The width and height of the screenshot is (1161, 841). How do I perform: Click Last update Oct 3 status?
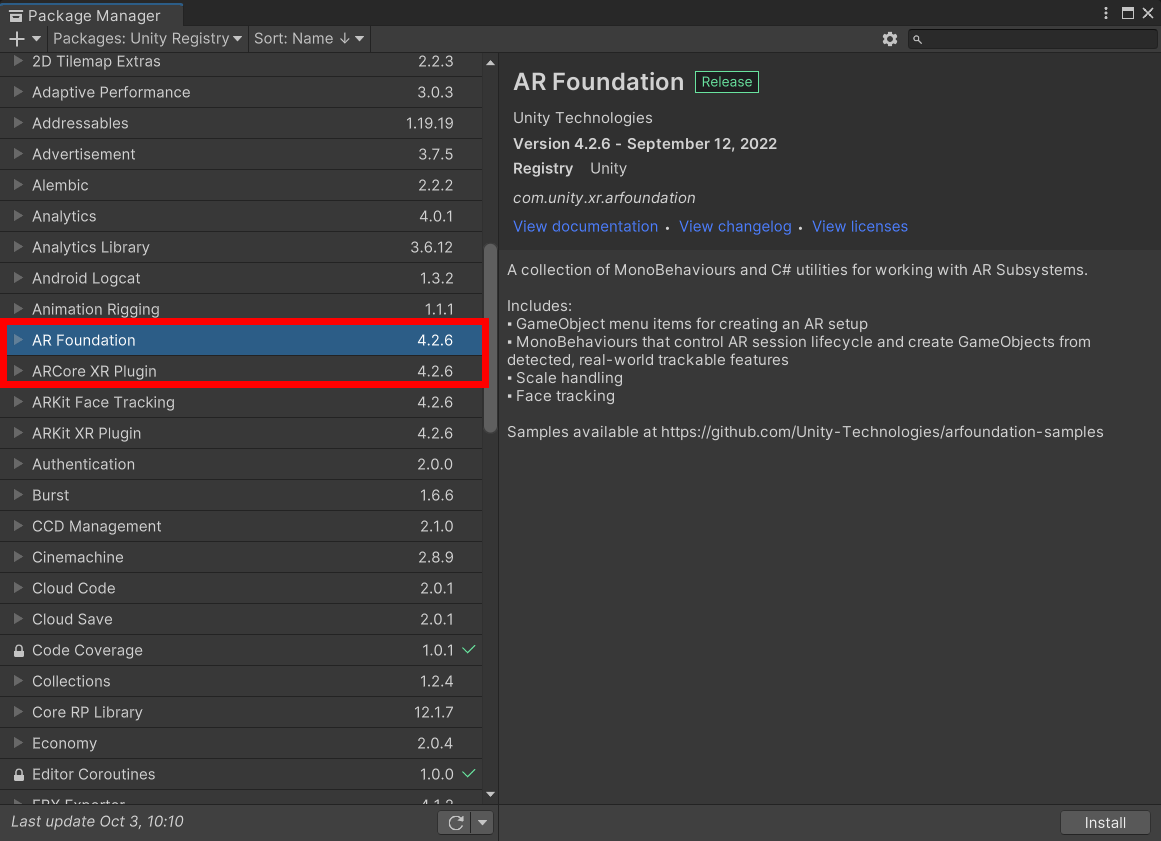[97, 822]
